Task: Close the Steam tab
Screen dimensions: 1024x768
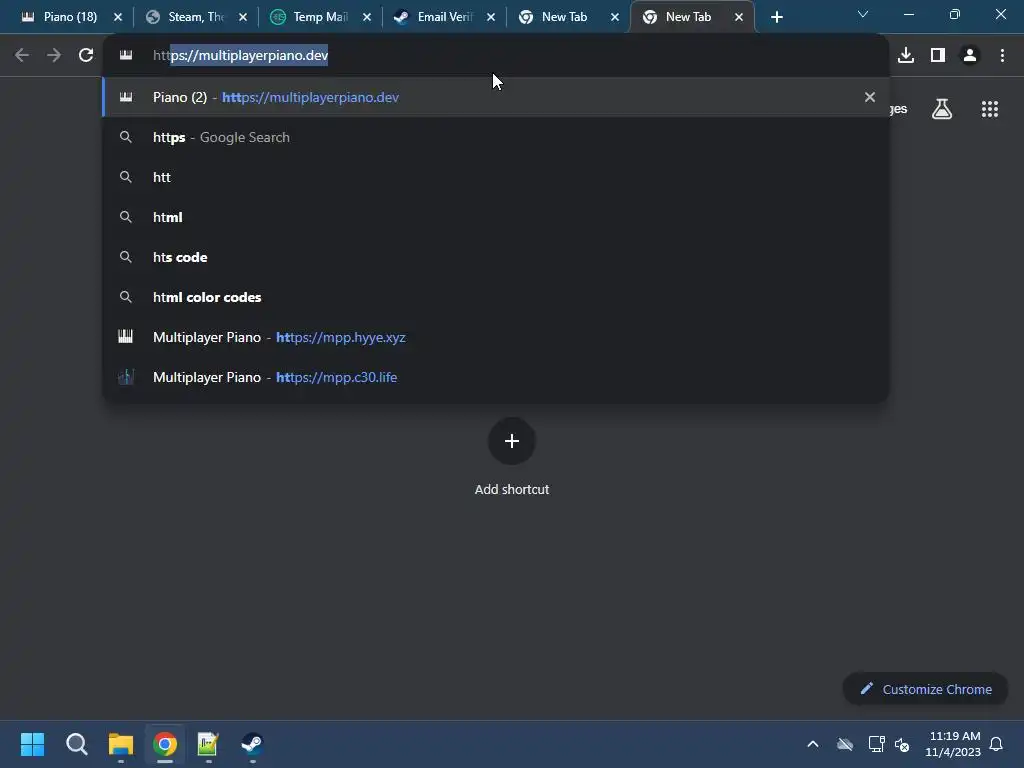Action: click(243, 17)
